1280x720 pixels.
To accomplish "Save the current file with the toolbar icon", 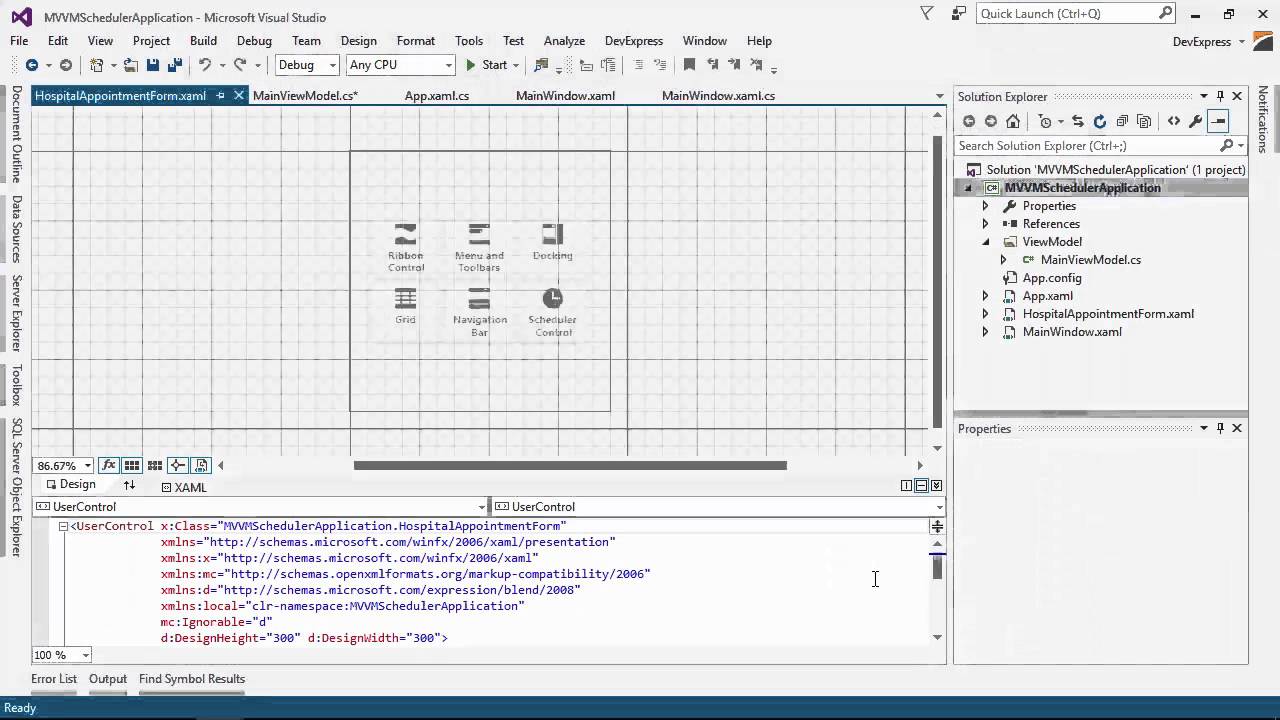I will pyautogui.click(x=153, y=65).
